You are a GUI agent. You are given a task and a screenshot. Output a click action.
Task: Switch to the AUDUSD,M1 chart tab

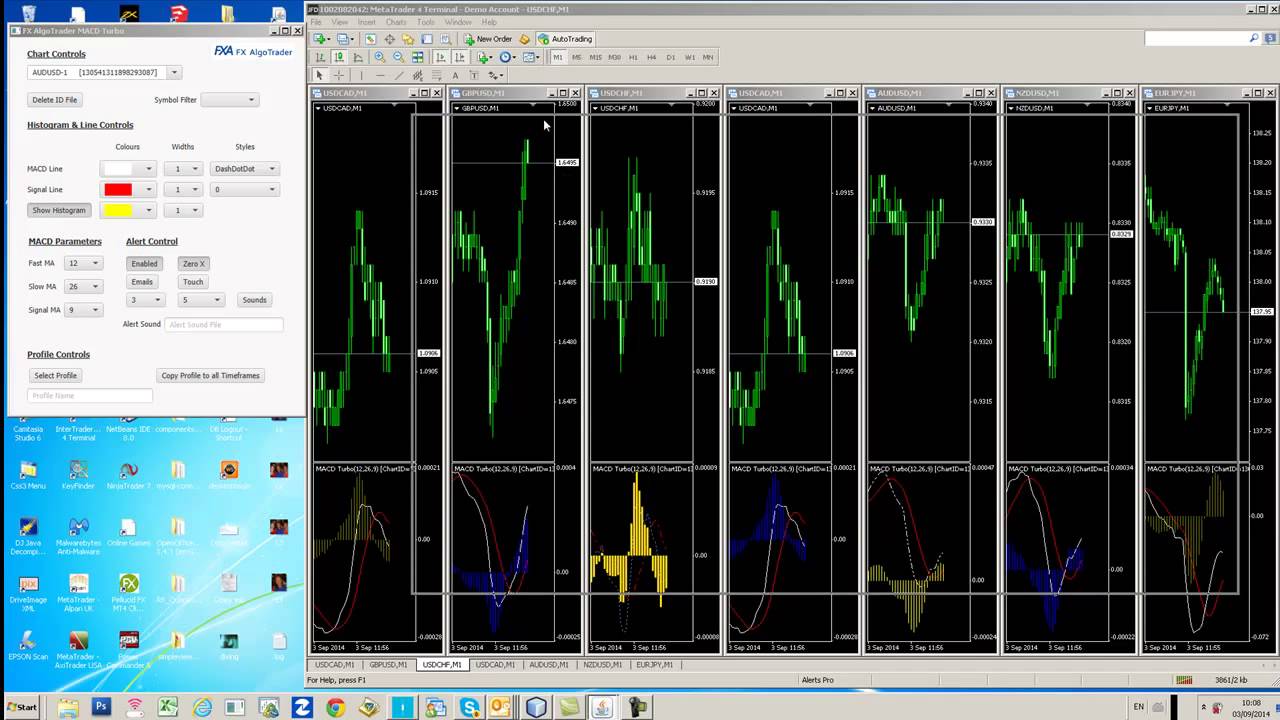pyautogui.click(x=548, y=664)
